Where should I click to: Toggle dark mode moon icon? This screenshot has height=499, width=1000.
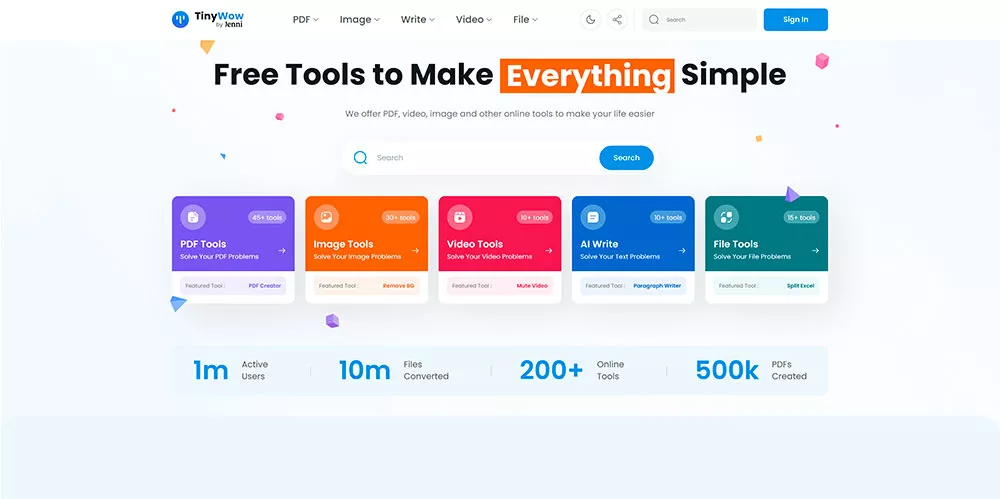click(x=591, y=20)
